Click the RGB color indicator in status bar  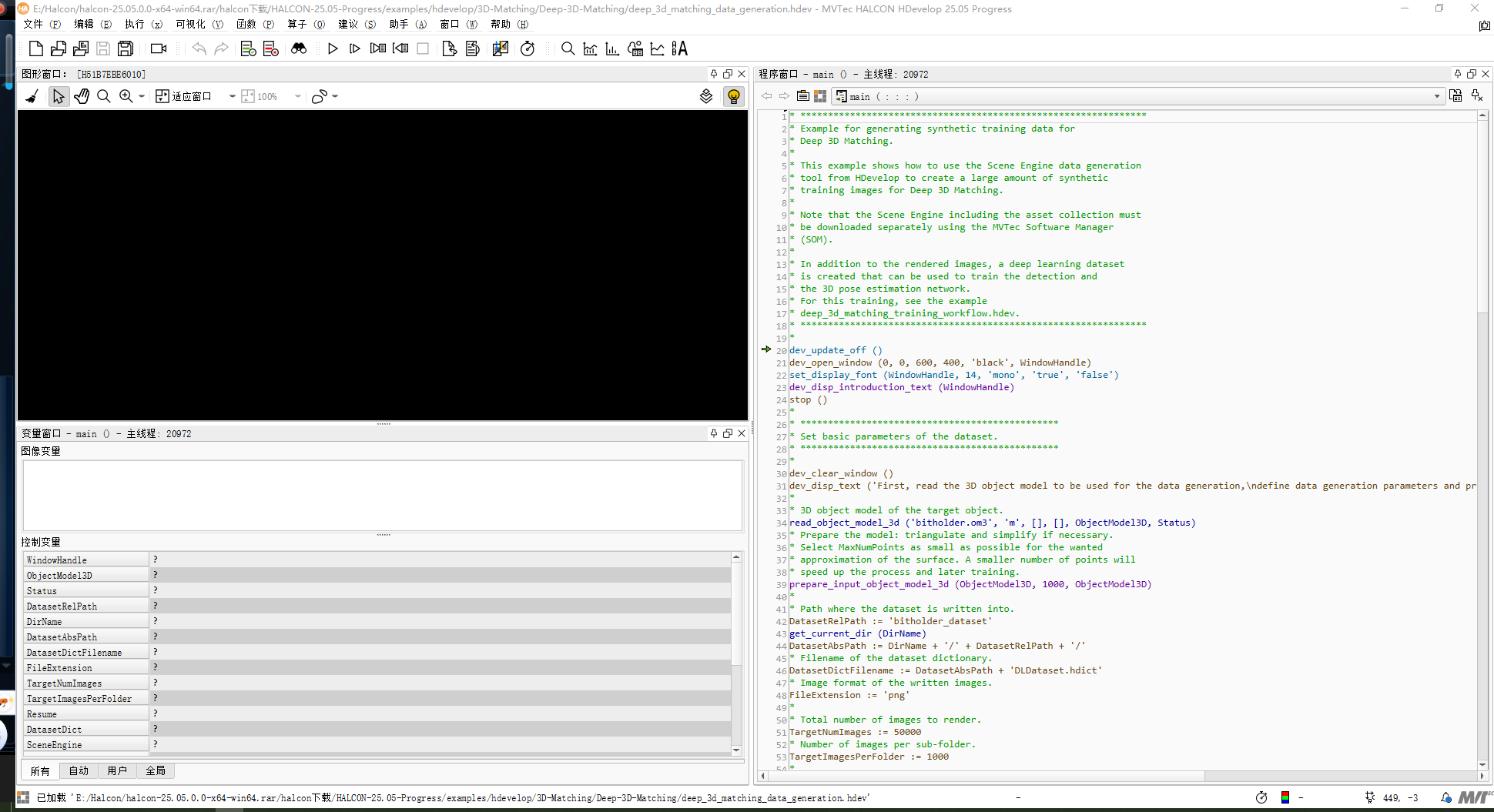(1285, 797)
